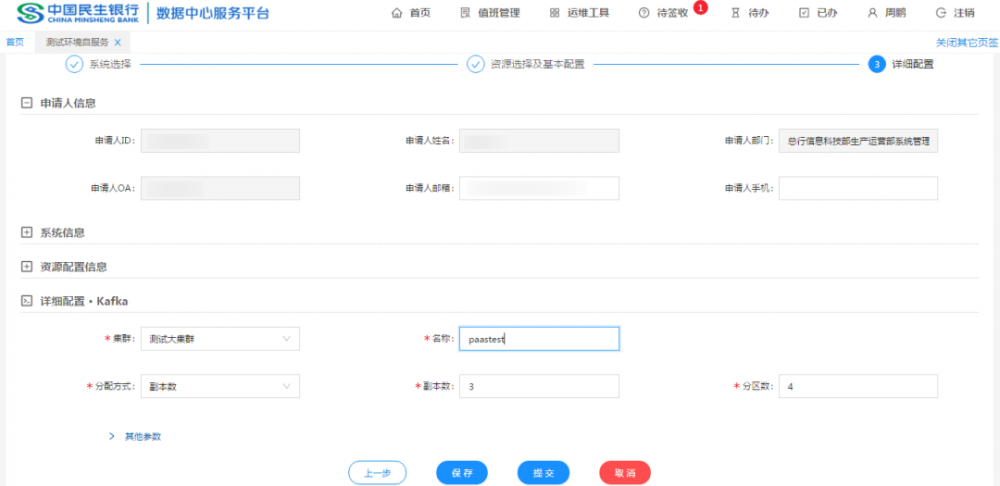The height and width of the screenshot is (486, 1000).
Task: Click the 详细配置 • Kafka heading
Action: pos(84,301)
